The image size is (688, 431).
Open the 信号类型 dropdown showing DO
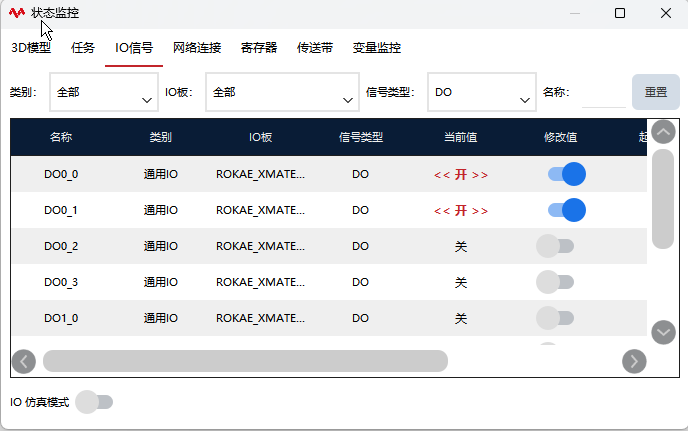[482, 92]
